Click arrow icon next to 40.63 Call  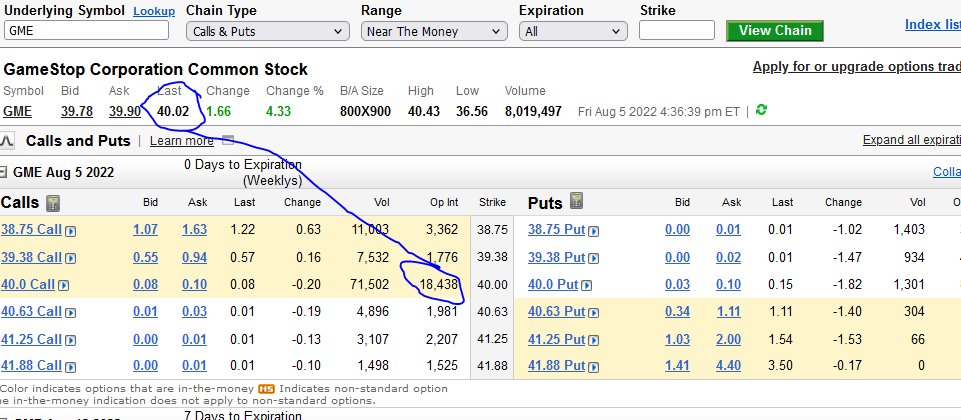point(71,313)
